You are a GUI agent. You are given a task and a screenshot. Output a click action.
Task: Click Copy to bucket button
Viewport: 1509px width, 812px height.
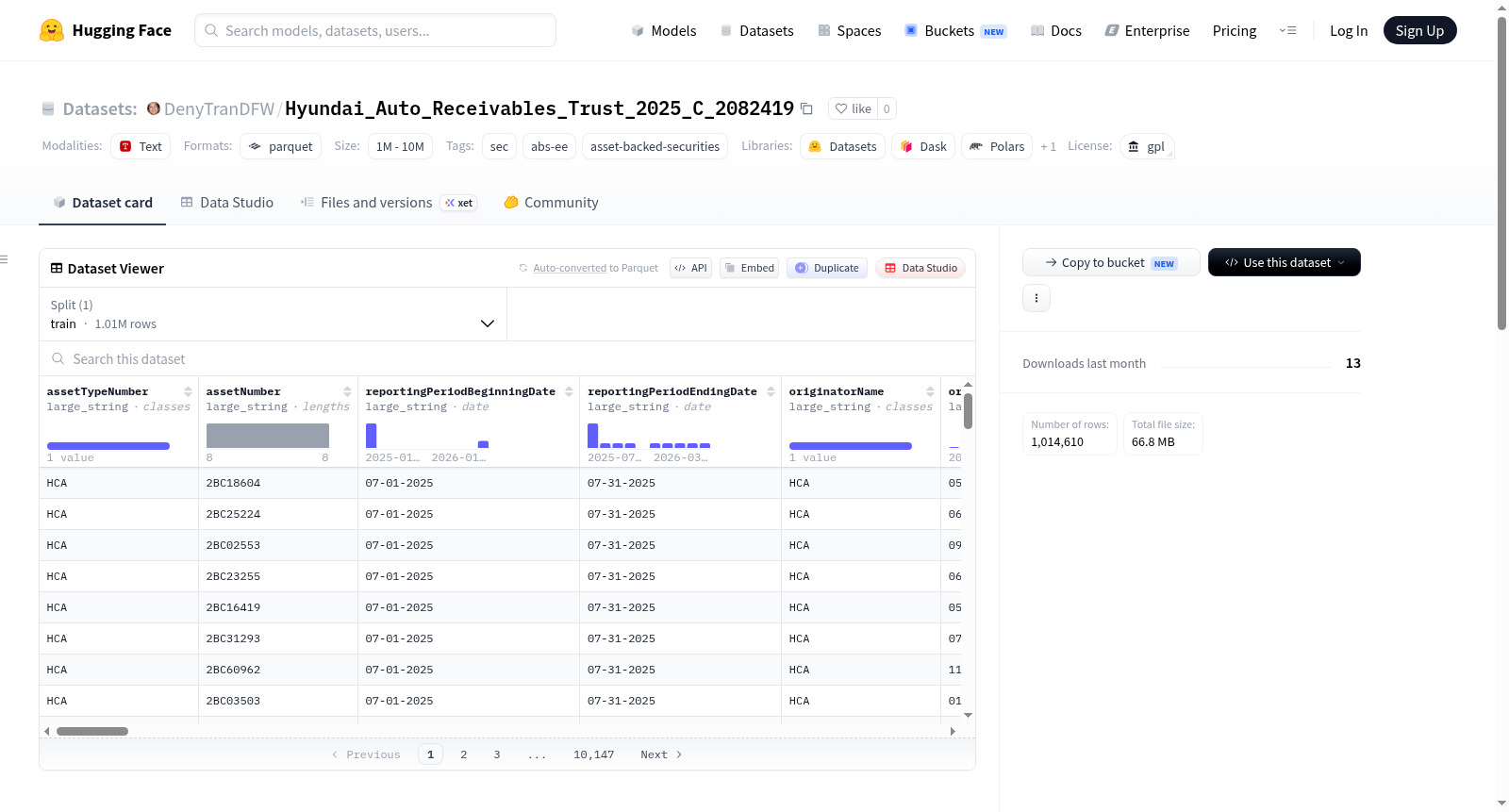click(x=1111, y=262)
